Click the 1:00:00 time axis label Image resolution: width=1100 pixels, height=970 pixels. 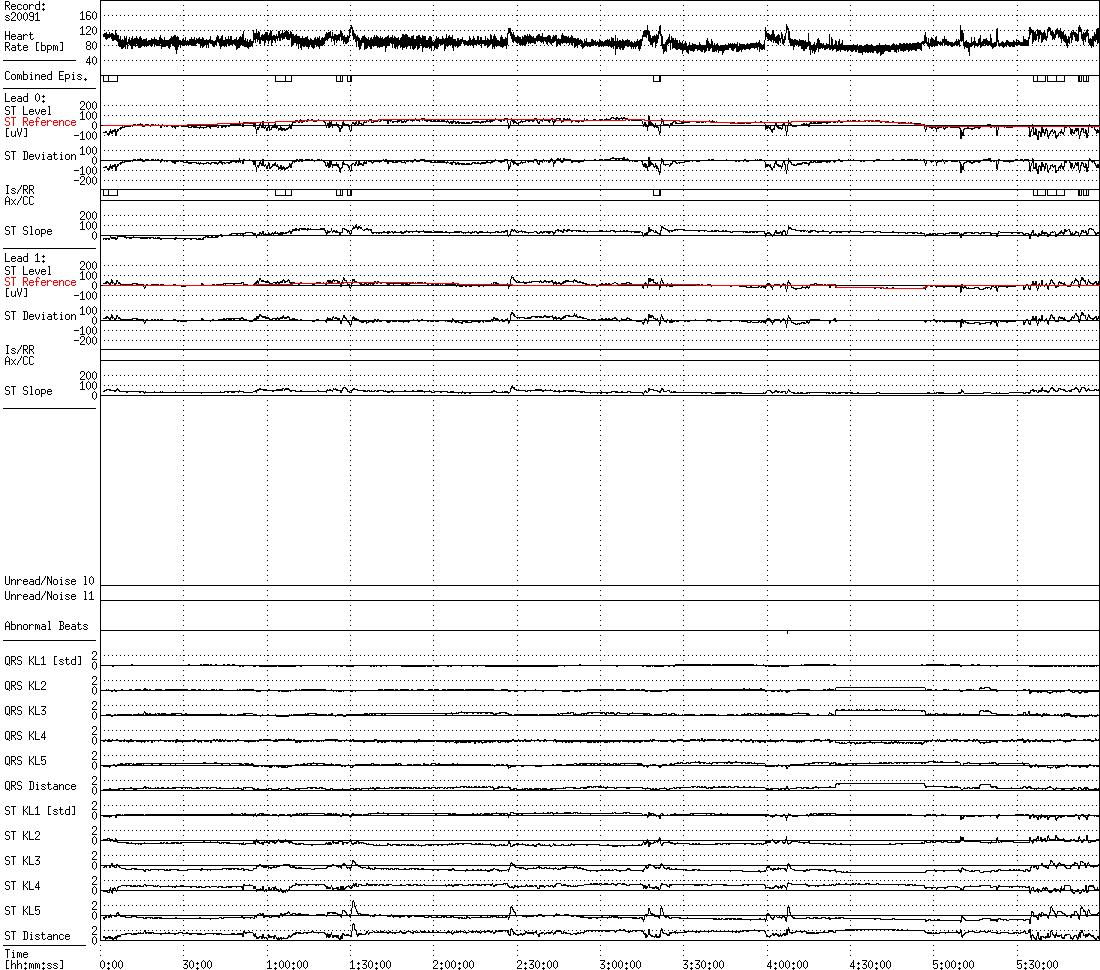click(x=287, y=964)
